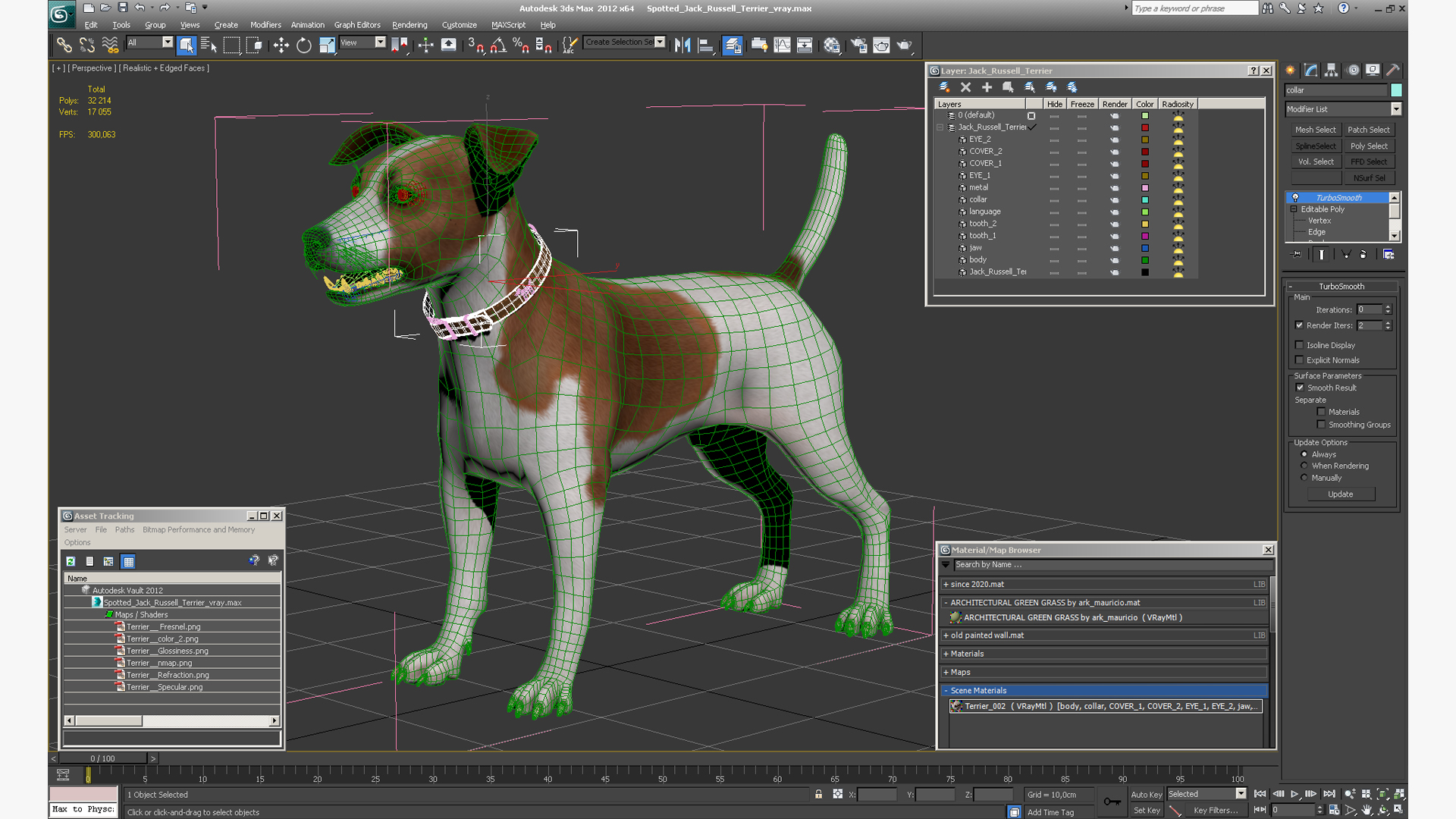The image size is (1456, 819).
Task: Click the Poly Select button
Action: pos(1369,146)
